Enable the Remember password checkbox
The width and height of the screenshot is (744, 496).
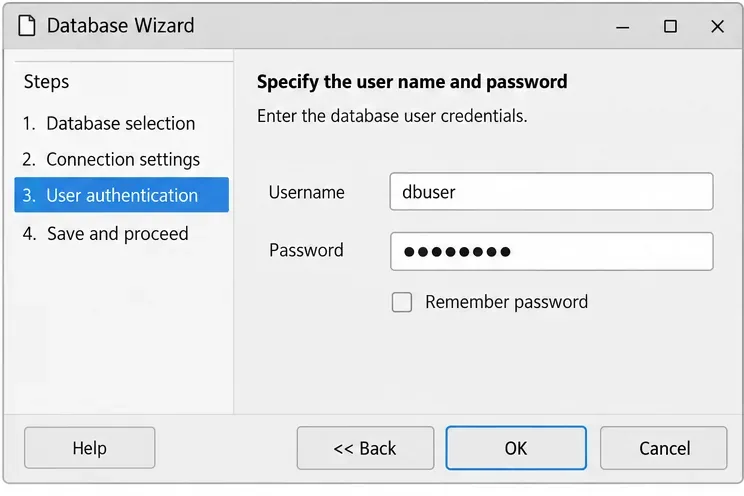point(402,302)
